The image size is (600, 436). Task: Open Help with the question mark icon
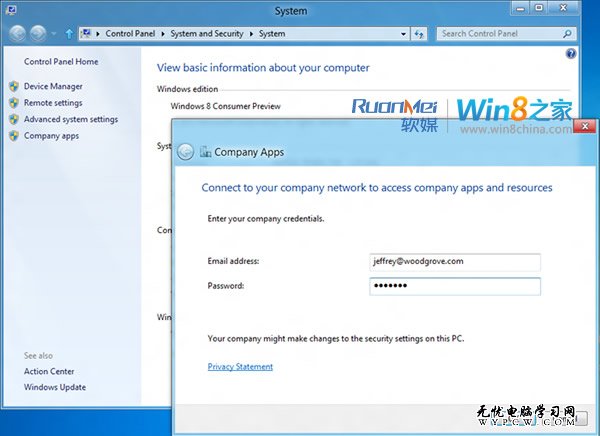coord(571,54)
